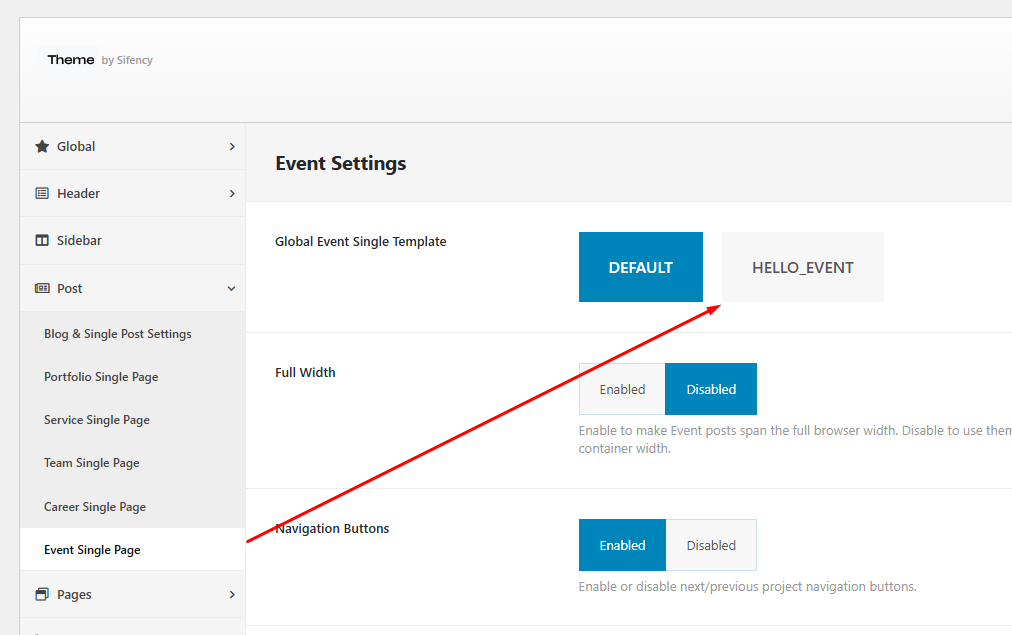Screen dimensions: 1012x635
Task: Open Team Single Page settings
Action: (x=92, y=463)
